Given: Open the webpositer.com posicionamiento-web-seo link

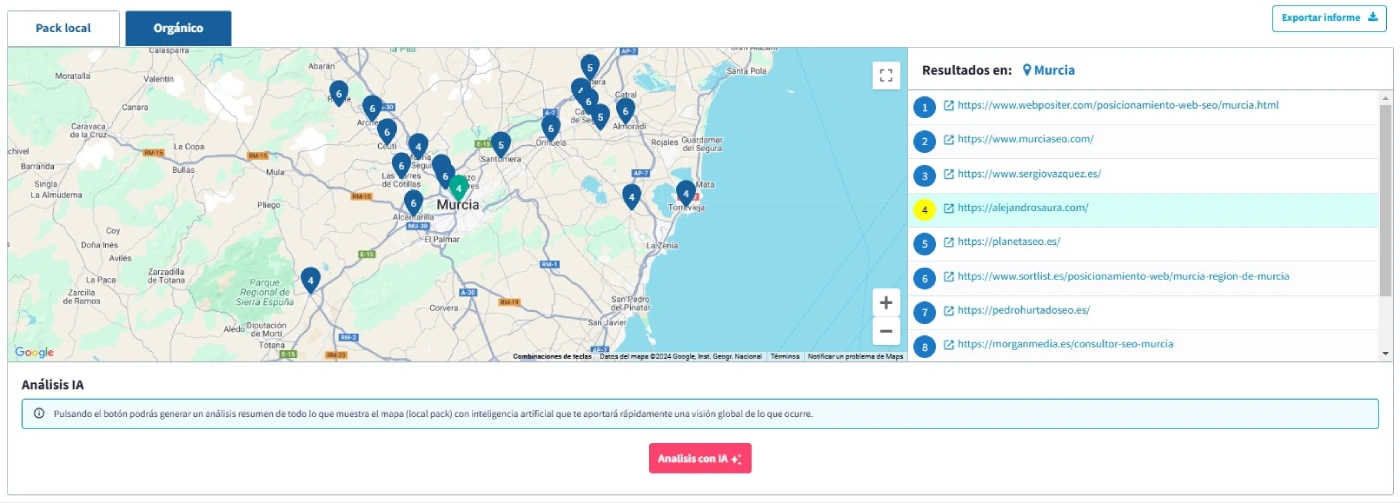Looking at the screenshot, I should point(1118,105).
